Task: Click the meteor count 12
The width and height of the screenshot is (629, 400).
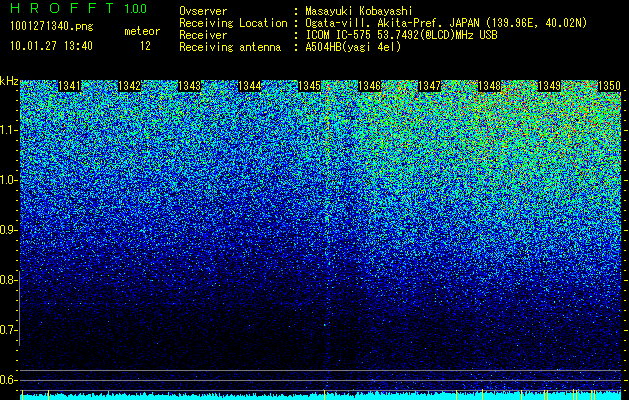Action: click(145, 46)
